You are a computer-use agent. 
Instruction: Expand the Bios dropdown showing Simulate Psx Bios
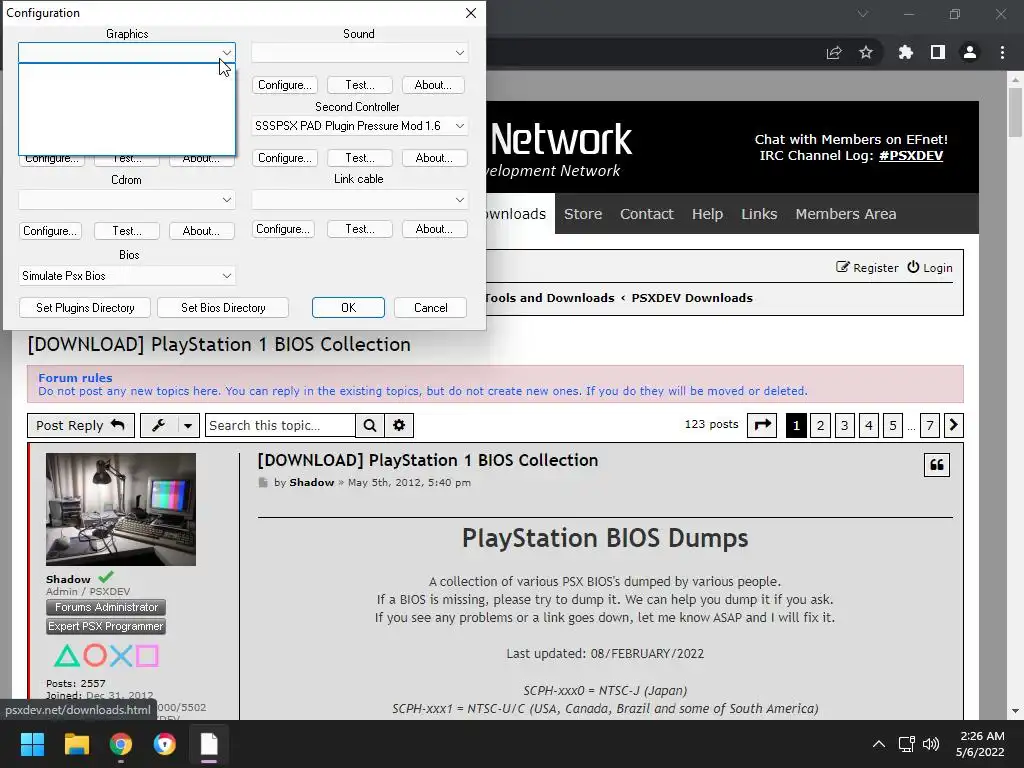coord(127,276)
